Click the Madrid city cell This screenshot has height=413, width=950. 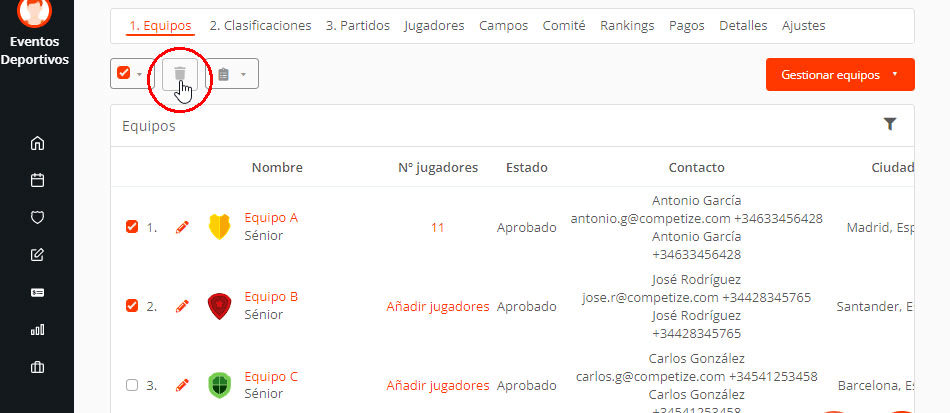(x=880, y=228)
